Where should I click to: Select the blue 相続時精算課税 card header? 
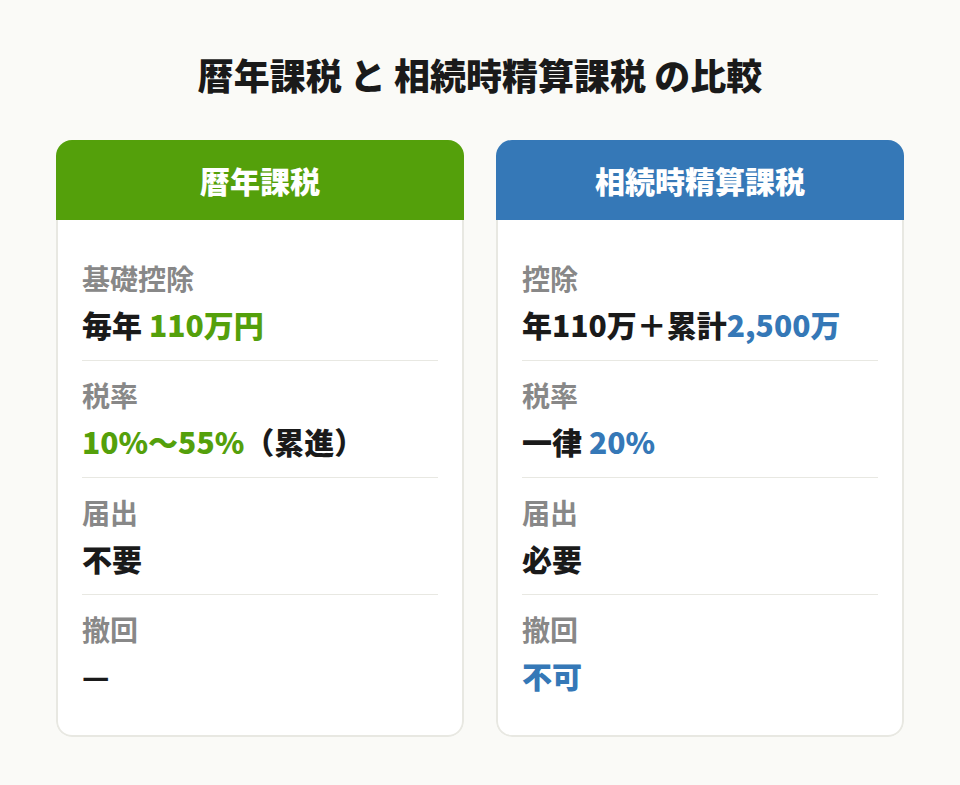click(x=699, y=182)
